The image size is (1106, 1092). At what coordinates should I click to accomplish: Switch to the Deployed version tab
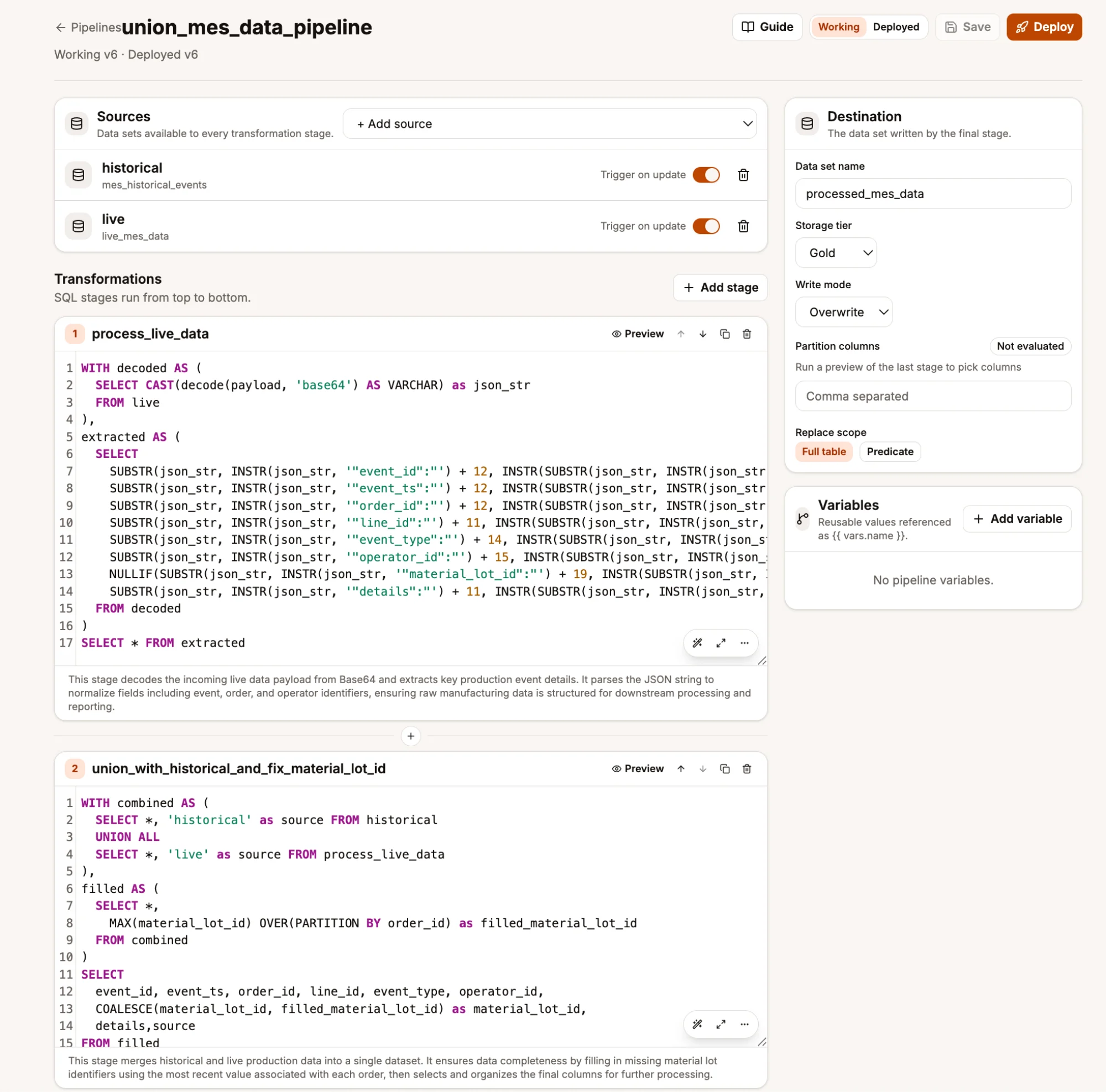click(x=896, y=27)
